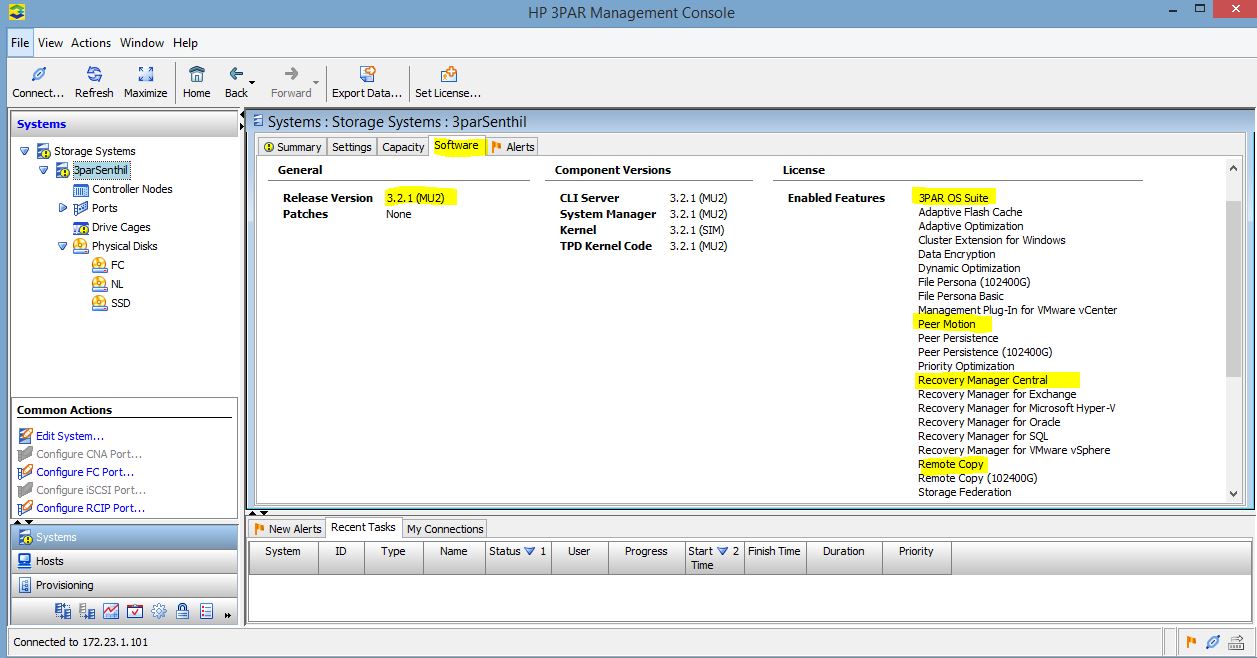The width and height of the screenshot is (1257, 658).
Task: Click the gear settings icon below the sidebar
Action: pos(158,610)
